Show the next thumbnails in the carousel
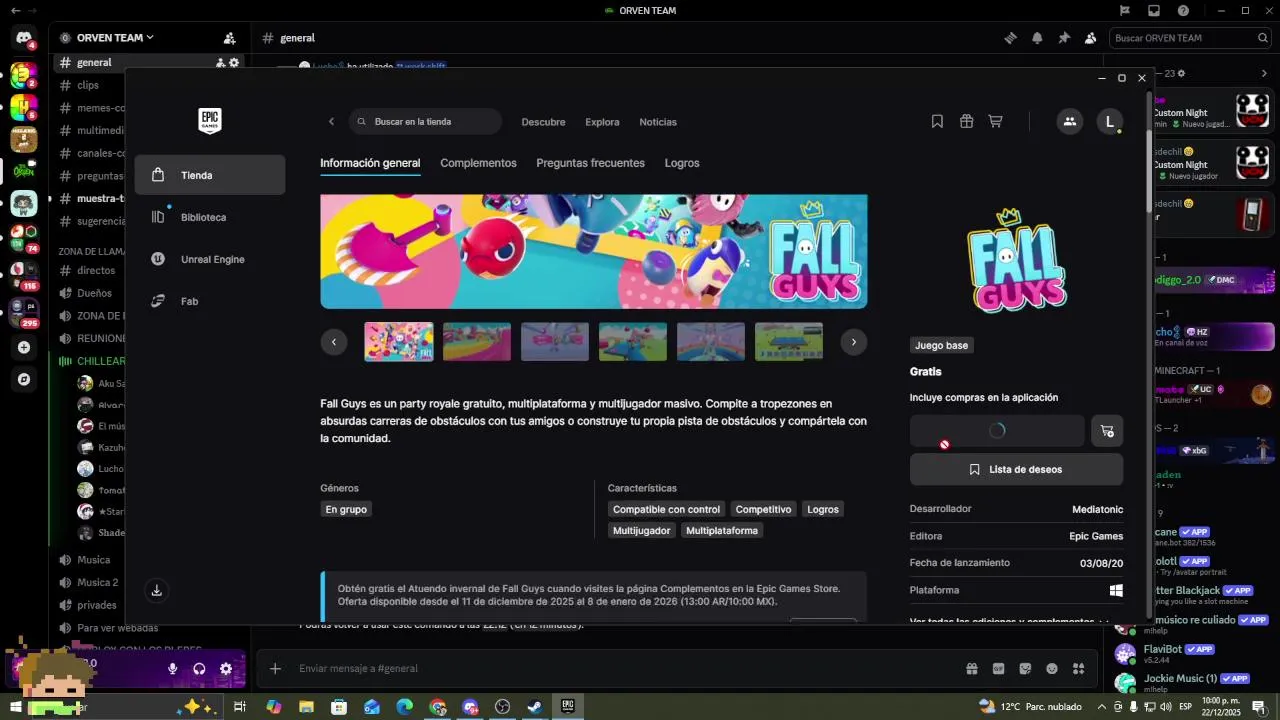1280x720 pixels. point(853,342)
